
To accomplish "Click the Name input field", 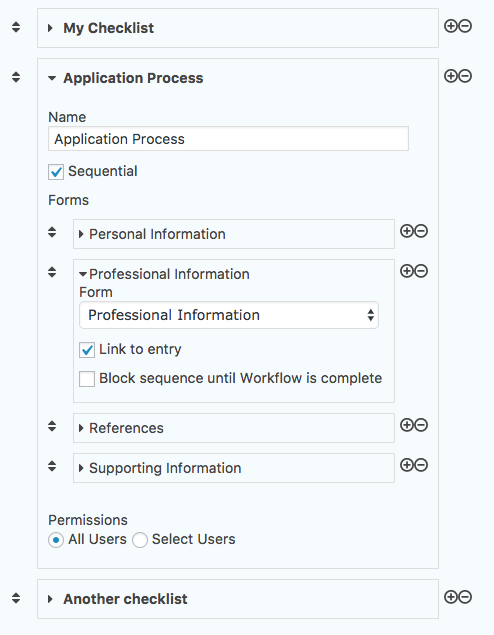I will click(228, 139).
